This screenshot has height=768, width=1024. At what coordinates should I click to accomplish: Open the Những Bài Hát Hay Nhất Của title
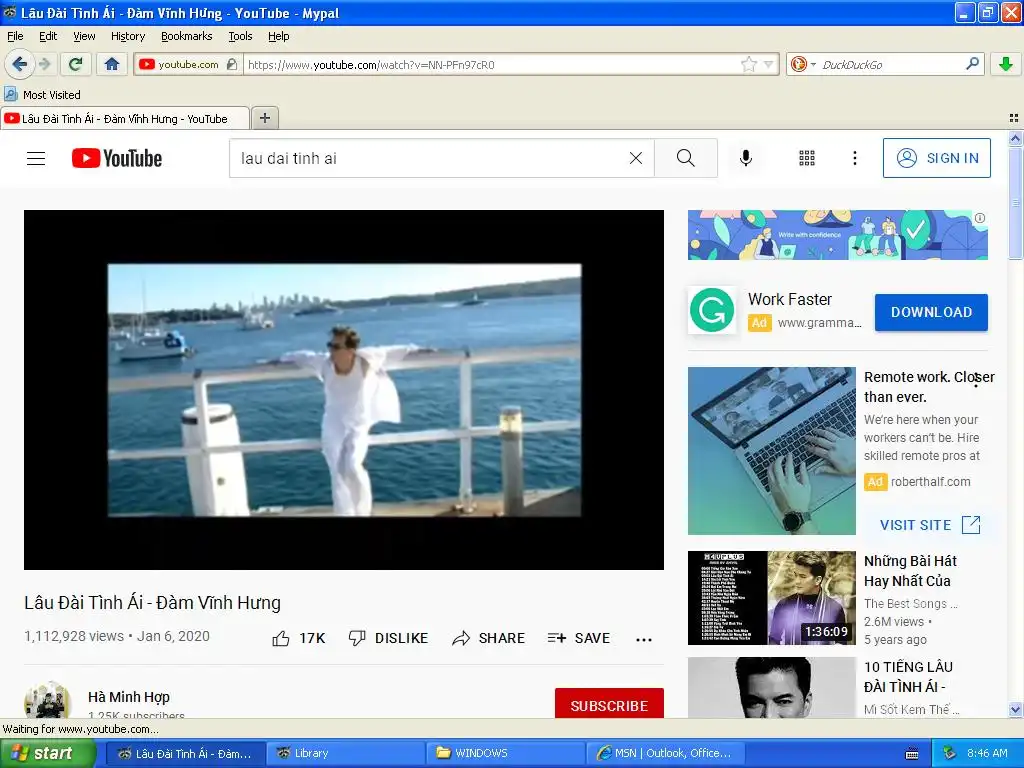910,571
